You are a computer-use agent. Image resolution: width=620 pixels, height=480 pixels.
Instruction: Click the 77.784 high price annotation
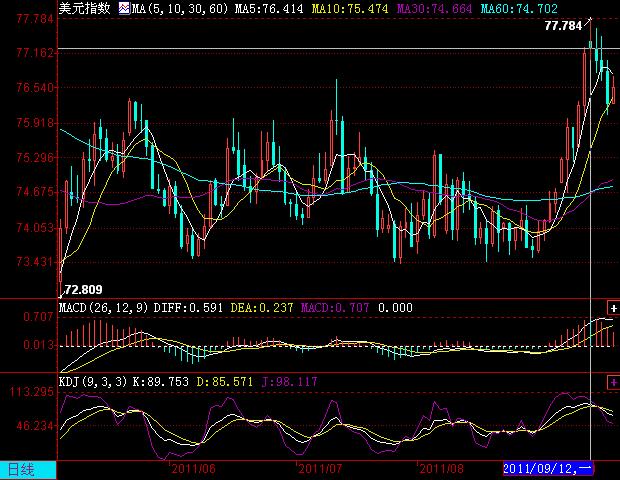tap(563, 26)
